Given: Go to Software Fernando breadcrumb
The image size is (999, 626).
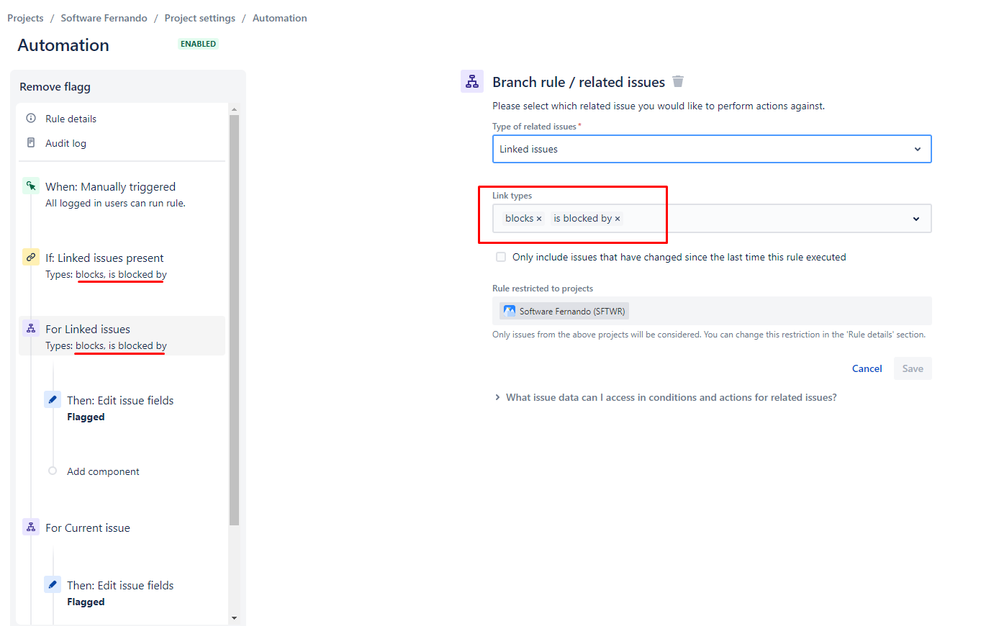Looking at the screenshot, I should [x=104, y=18].
